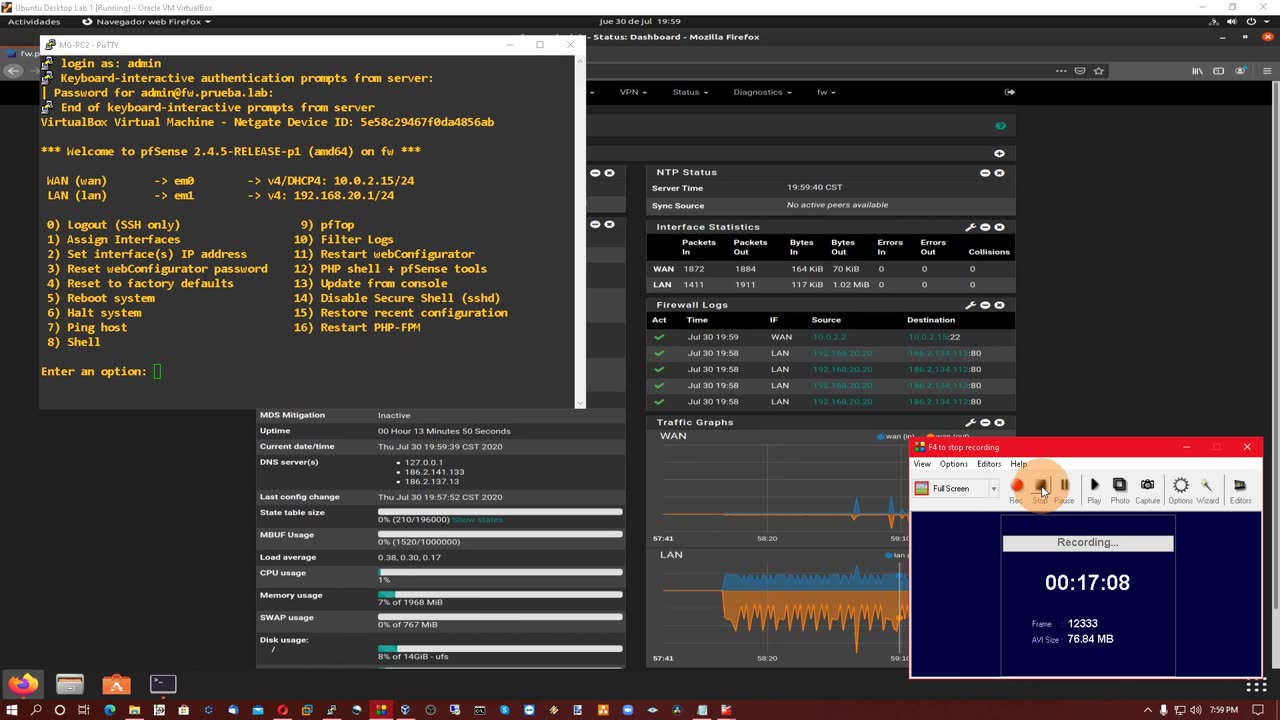This screenshot has width=1280, height=720.
Task: Expand the Diagnostics menu in pfSense
Action: 762,92
